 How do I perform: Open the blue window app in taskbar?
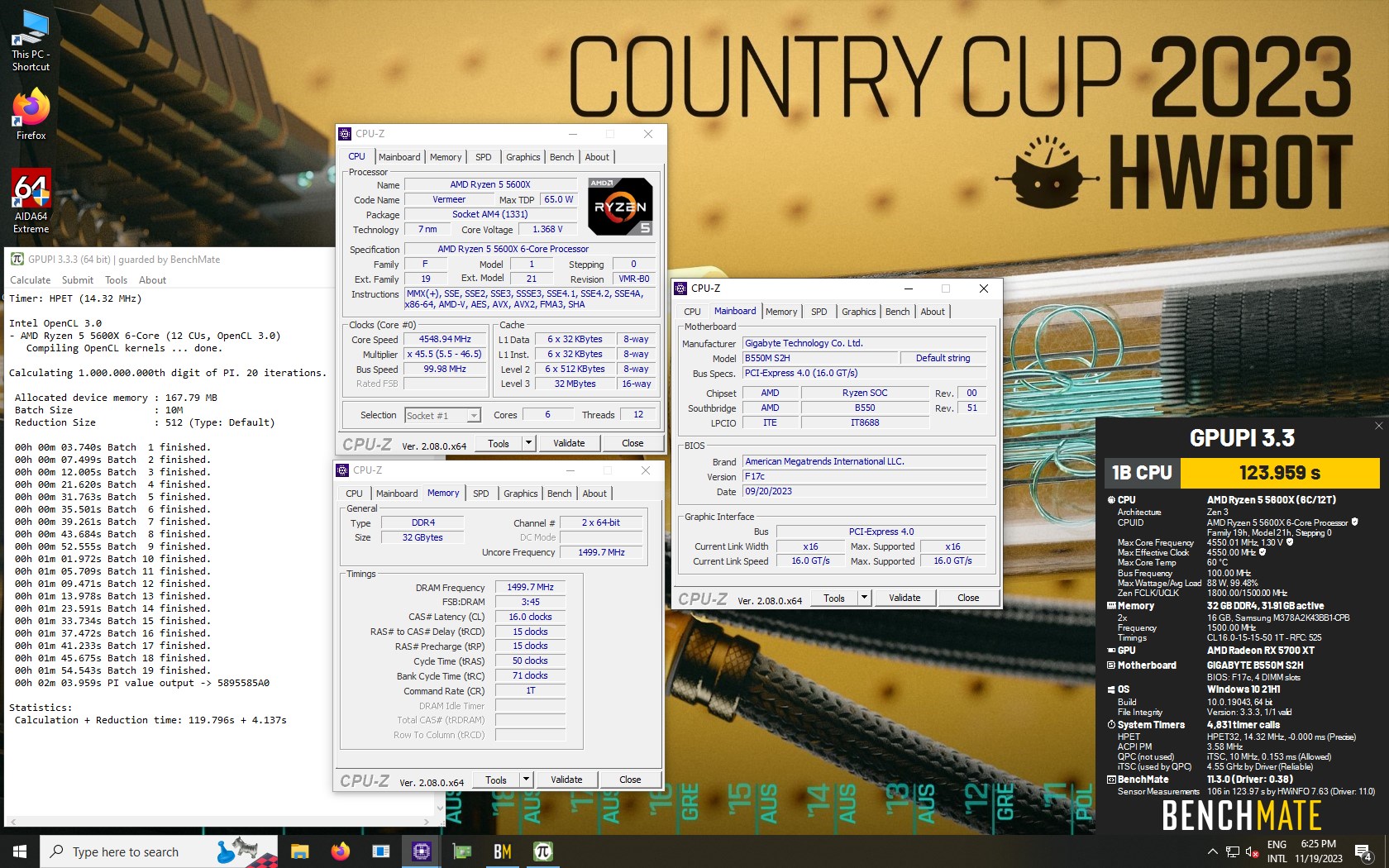click(x=380, y=851)
